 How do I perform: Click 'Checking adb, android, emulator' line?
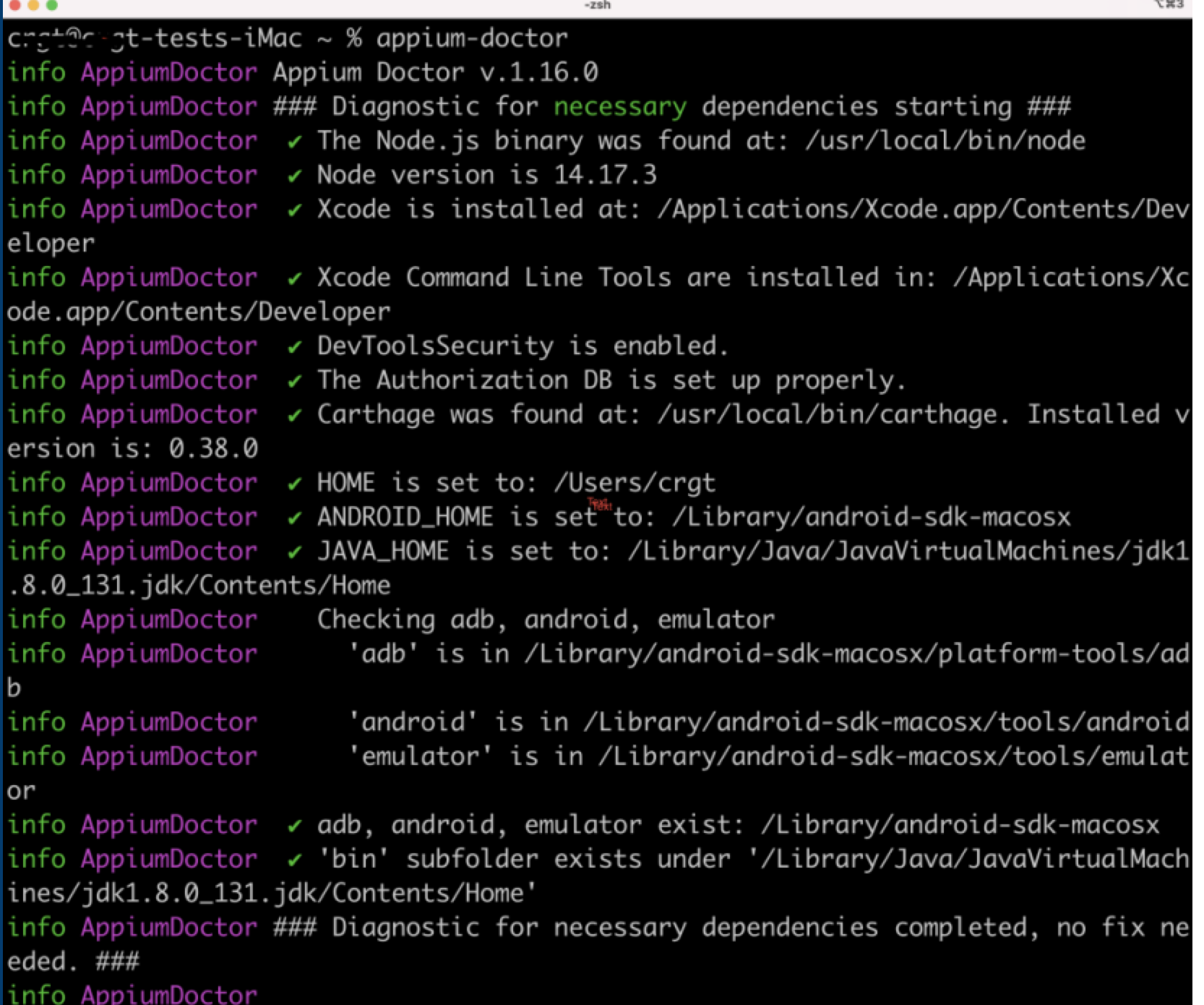click(546, 620)
